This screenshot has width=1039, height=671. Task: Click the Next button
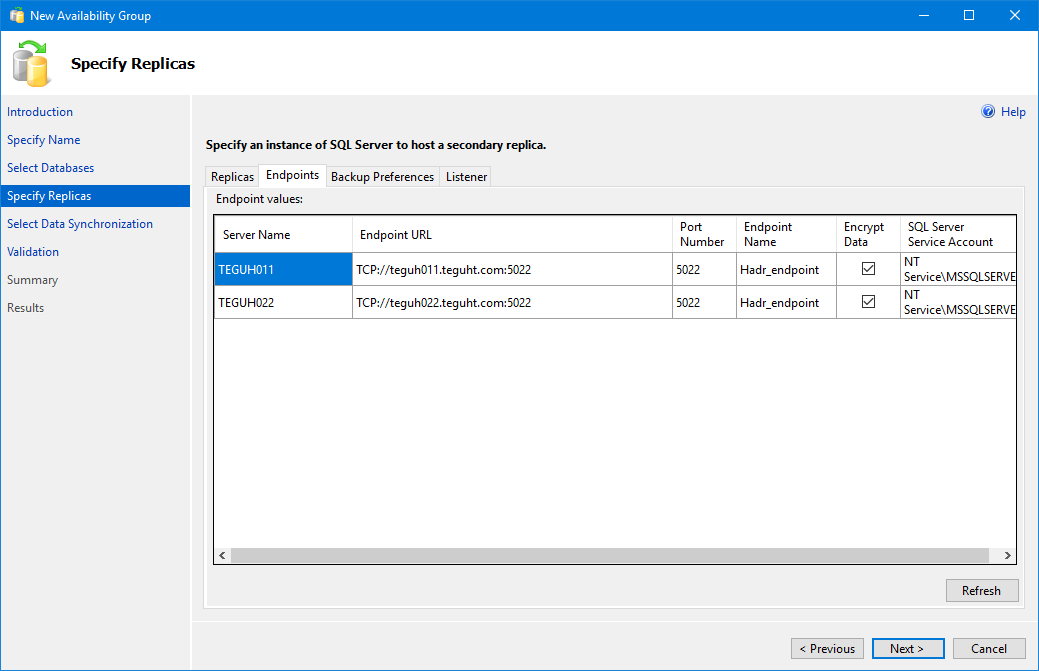coord(907,648)
